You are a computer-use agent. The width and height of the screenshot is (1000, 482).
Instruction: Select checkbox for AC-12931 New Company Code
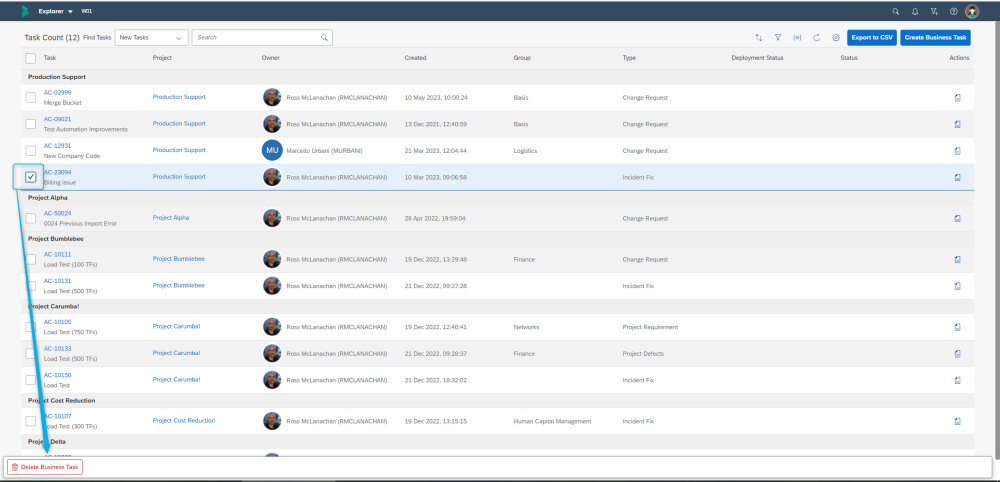coord(31,150)
